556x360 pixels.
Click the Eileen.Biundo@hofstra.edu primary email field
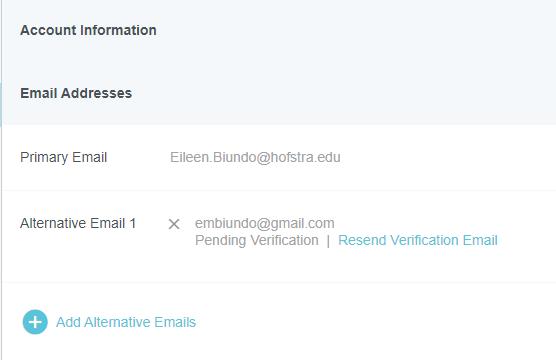click(x=255, y=157)
